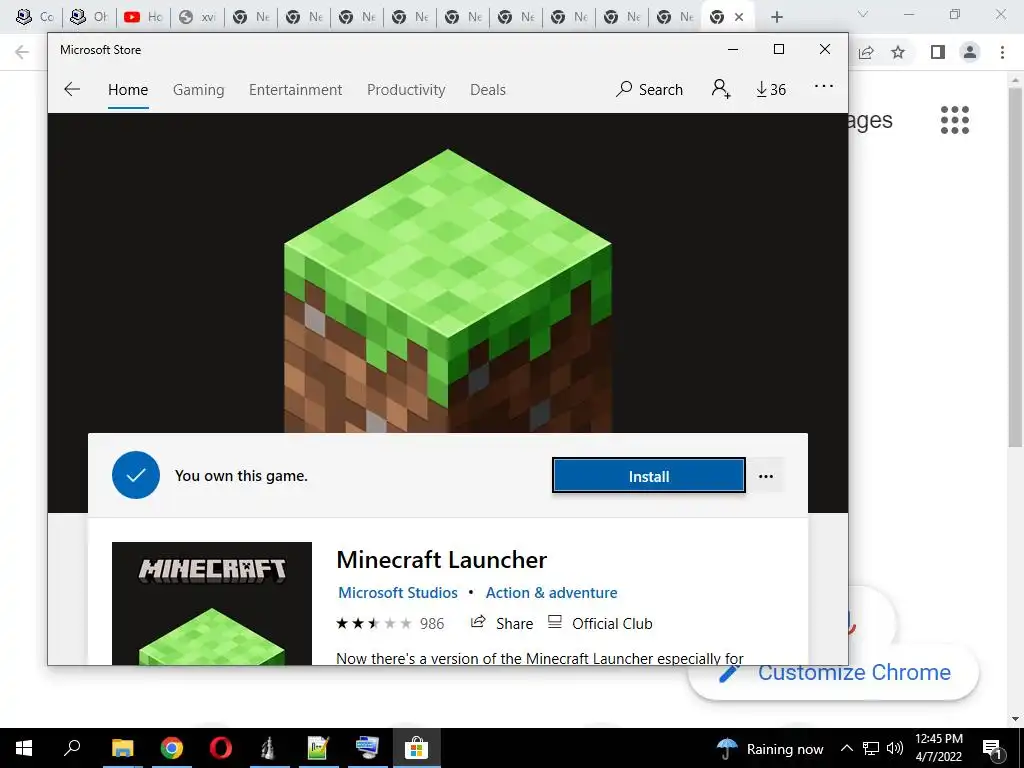
Task: Switch to the first Chrome tab
Action: tap(35, 17)
